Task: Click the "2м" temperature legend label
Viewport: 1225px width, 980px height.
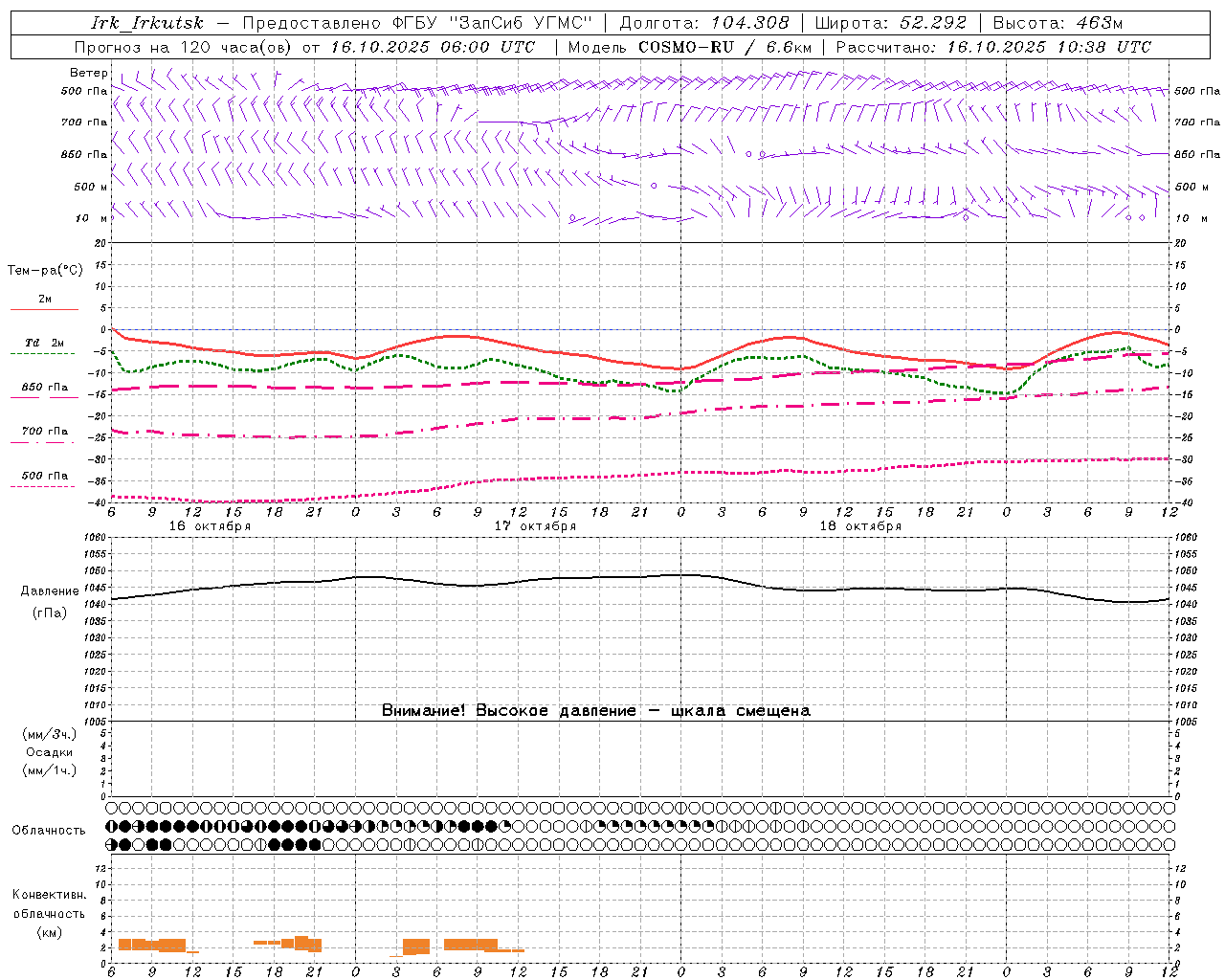Action: click(45, 300)
